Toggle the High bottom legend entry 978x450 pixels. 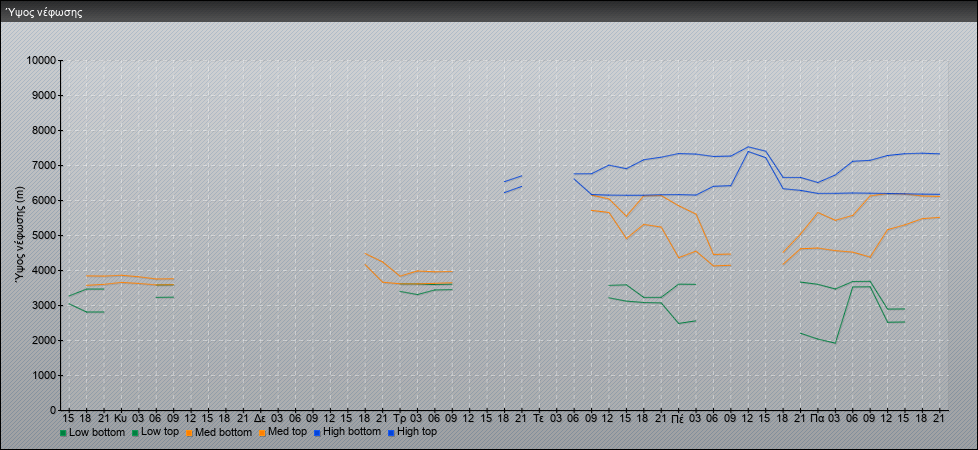point(347,432)
